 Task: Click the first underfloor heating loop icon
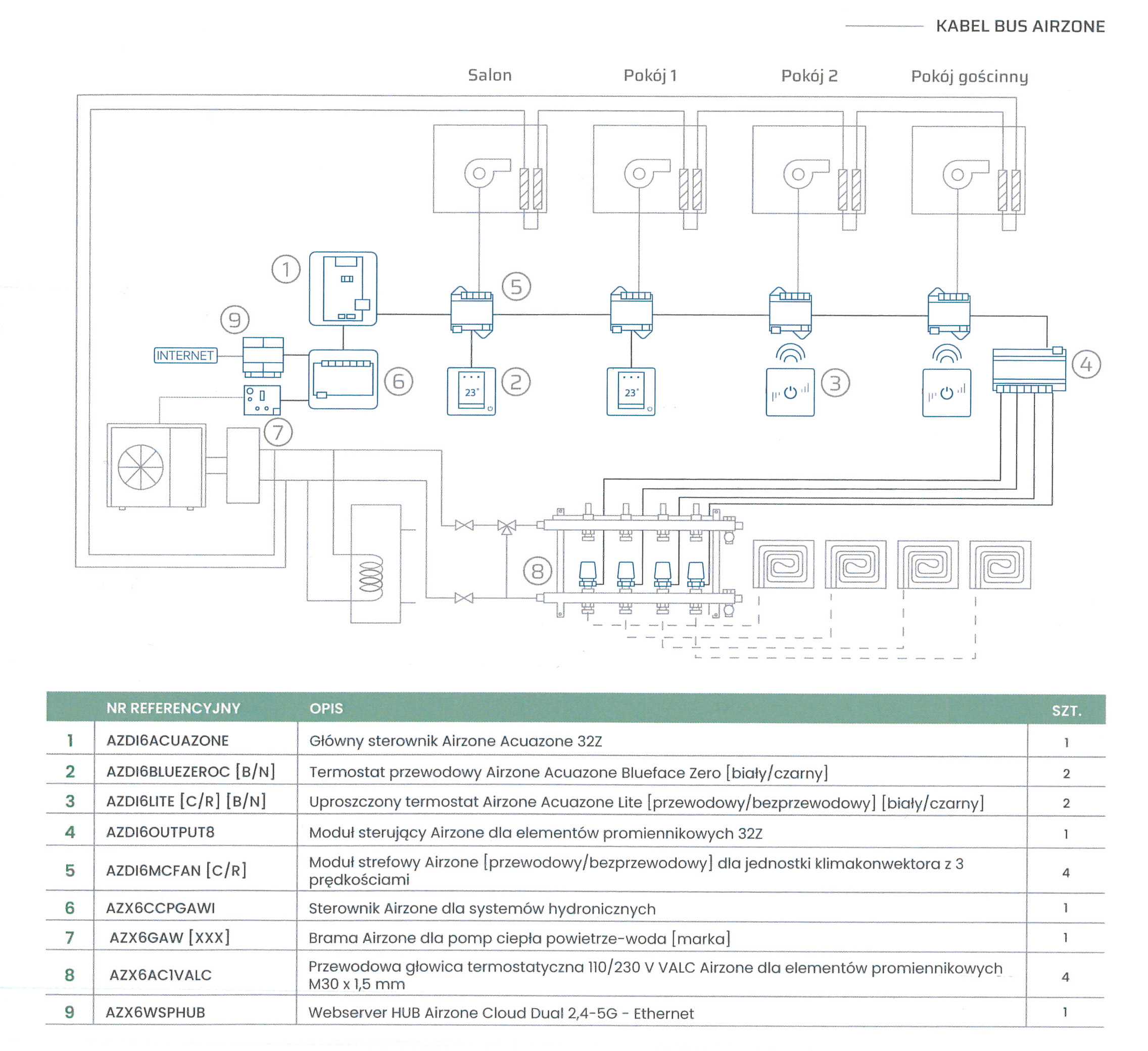tap(784, 565)
